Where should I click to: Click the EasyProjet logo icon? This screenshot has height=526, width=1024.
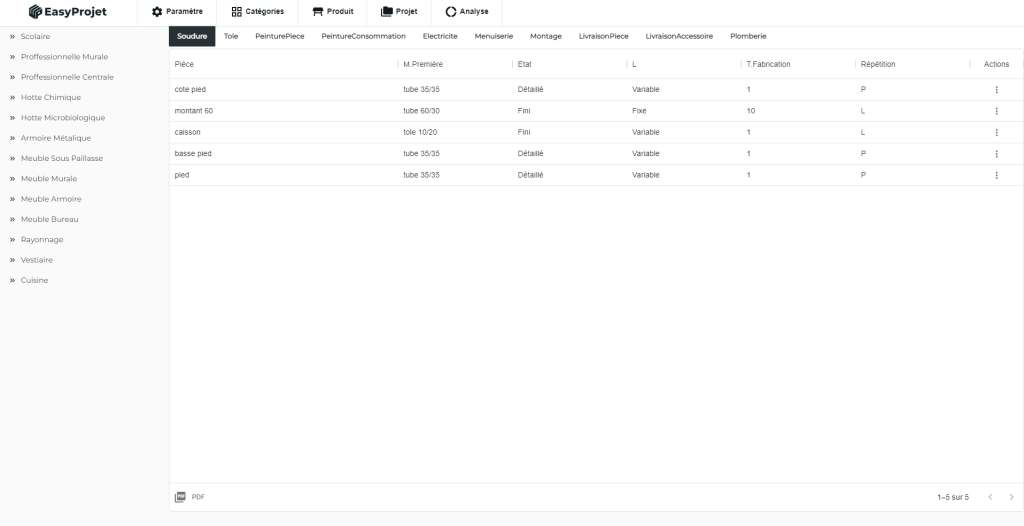click(35, 12)
